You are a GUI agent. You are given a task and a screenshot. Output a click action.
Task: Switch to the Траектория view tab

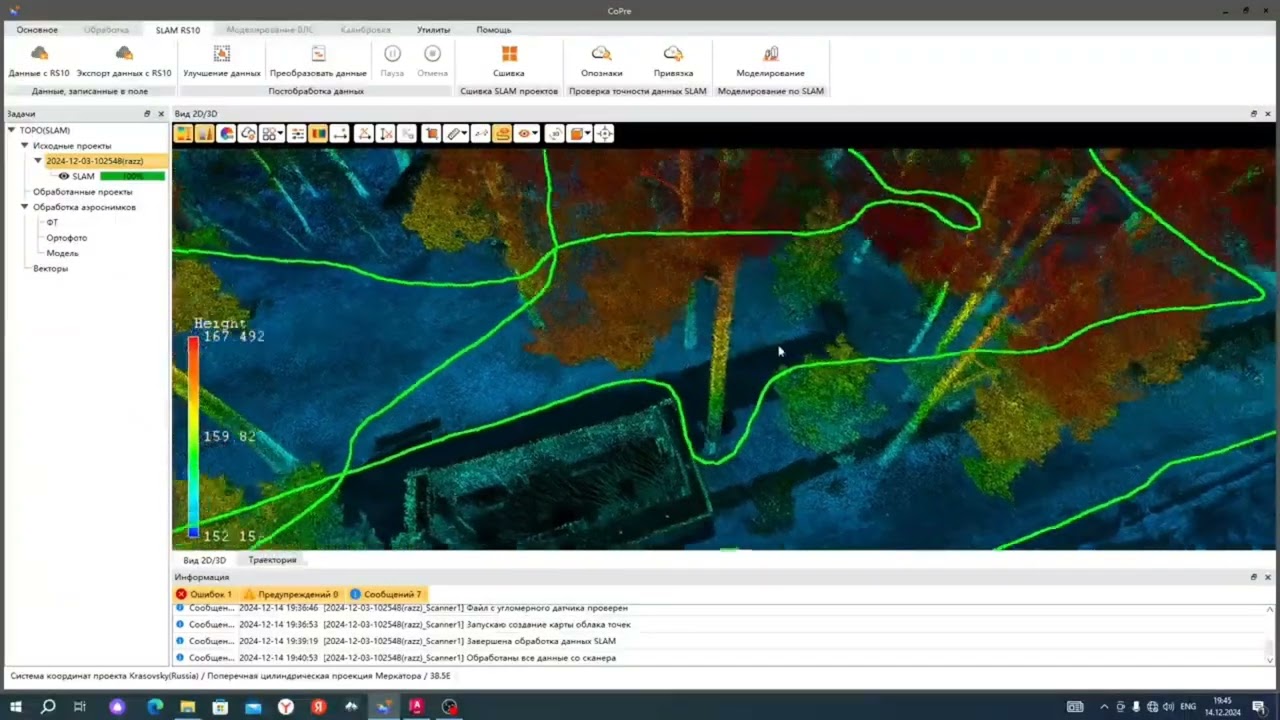coord(272,560)
